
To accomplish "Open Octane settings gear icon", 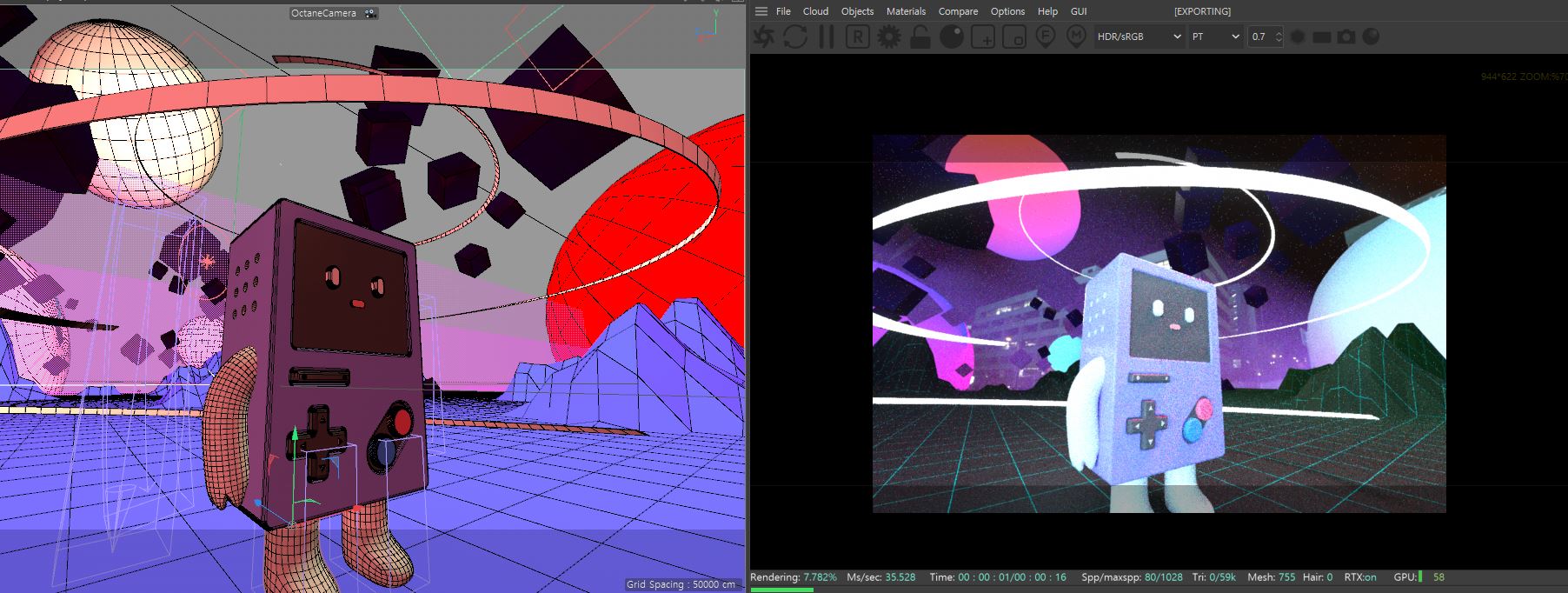I will tap(889, 37).
